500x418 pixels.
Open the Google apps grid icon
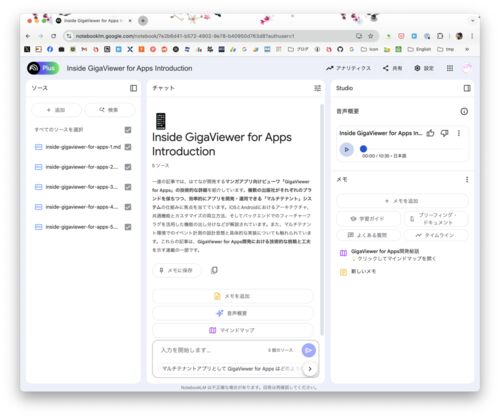pyautogui.click(x=450, y=68)
